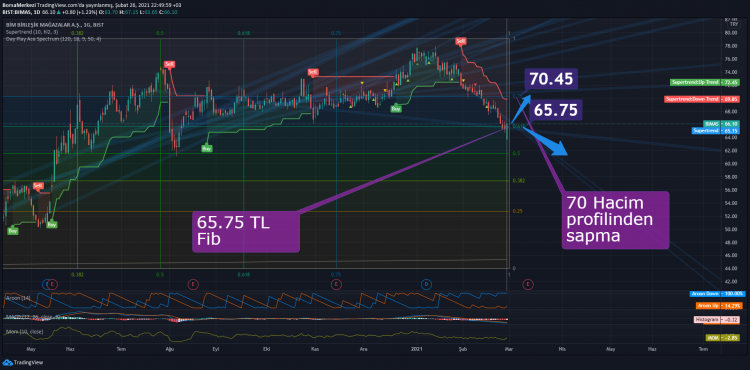Expand the Aroon (14) indicator legend
The width and height of the screenshot is (750, 370).
(13, 298)
